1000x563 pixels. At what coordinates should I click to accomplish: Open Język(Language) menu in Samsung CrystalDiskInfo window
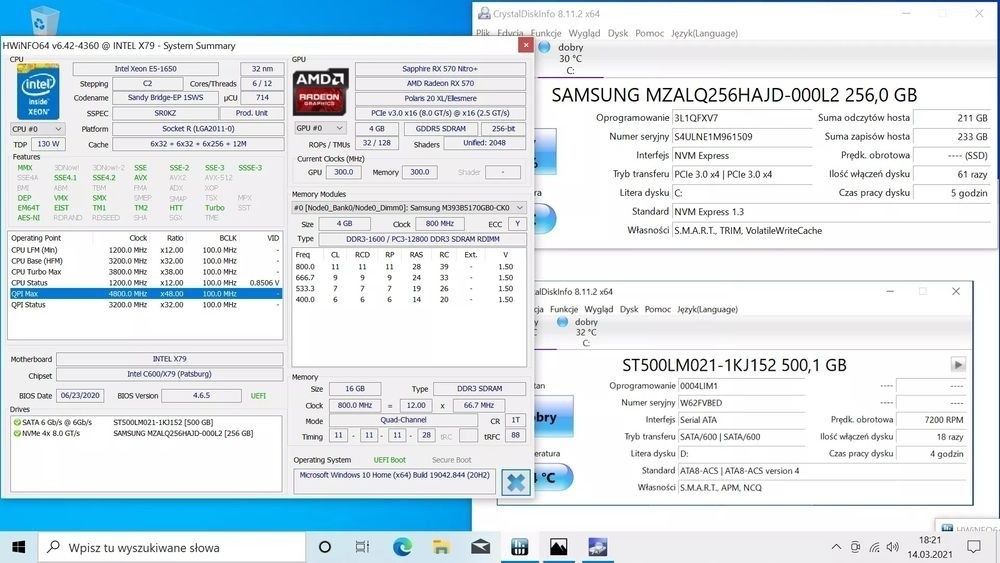[705, 33]
